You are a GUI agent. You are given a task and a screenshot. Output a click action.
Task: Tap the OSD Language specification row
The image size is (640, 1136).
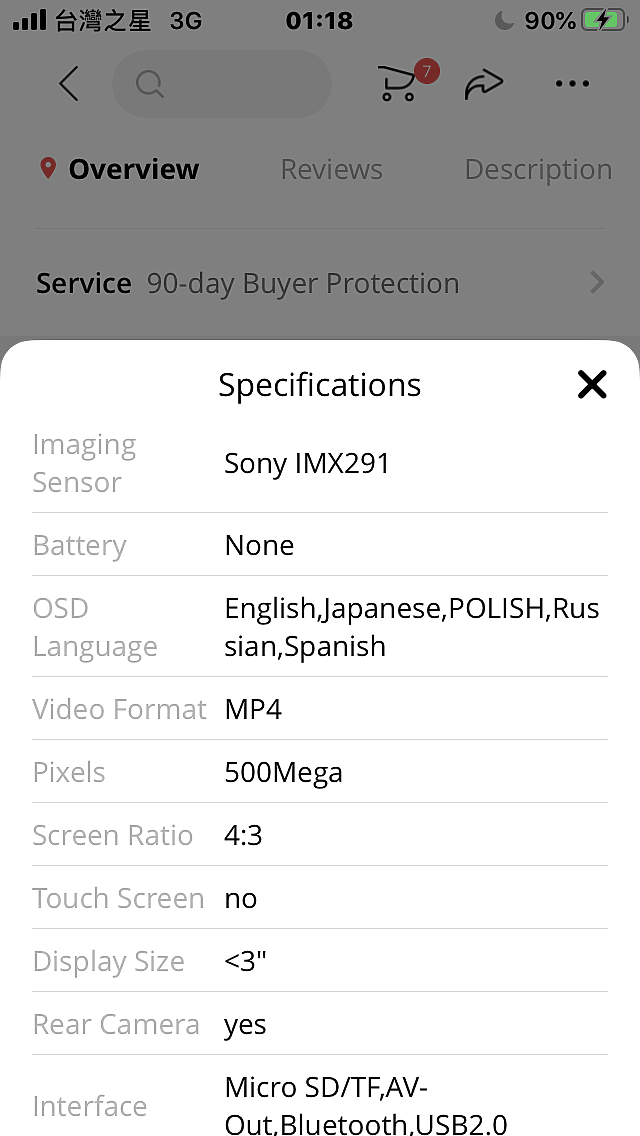(320, 627)
